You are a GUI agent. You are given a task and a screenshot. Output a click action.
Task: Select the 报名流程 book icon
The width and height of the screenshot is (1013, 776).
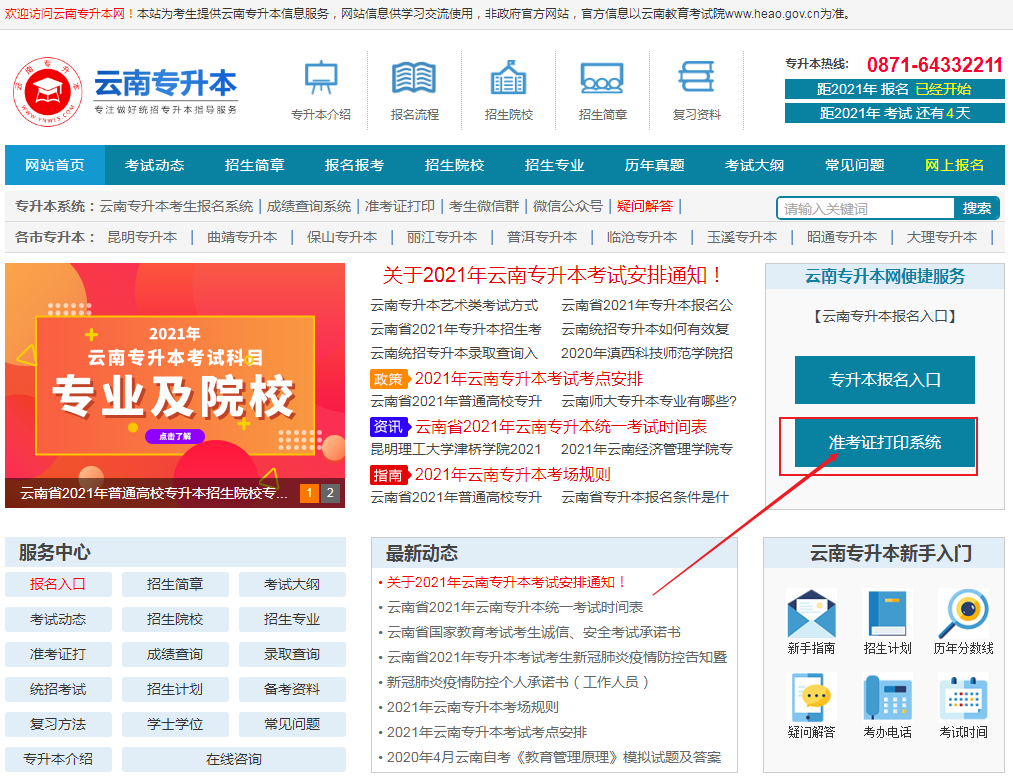[413, 78]
